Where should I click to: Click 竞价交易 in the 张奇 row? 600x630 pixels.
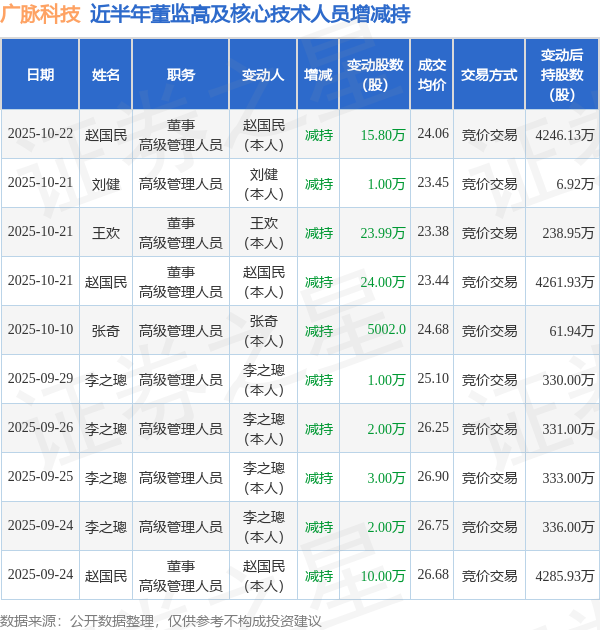pyautogui.click(x=489, y=331)
